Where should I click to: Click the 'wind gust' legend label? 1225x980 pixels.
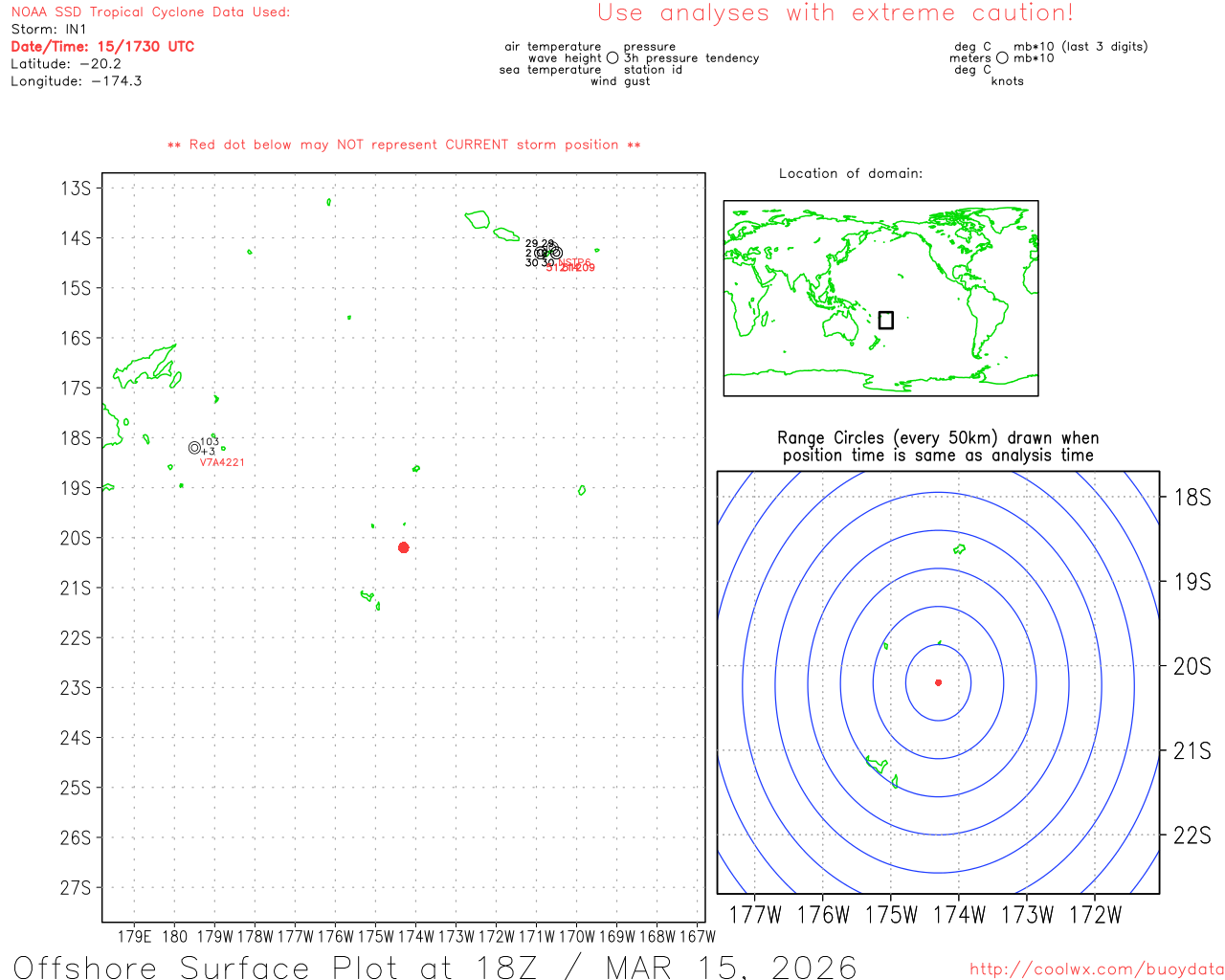pyautogui.click(x=620, y=81)
